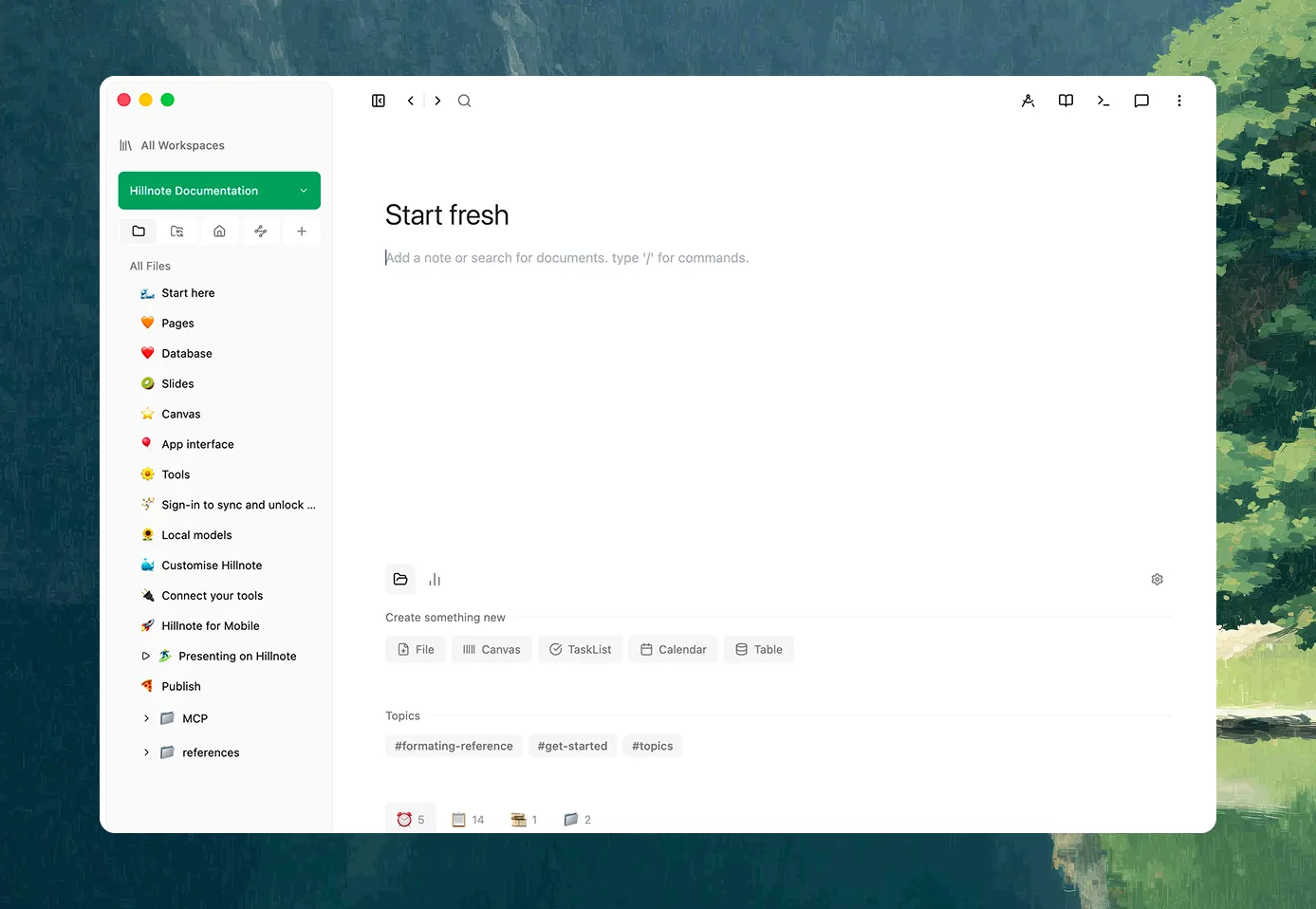Click the plus icon to add item
The width and height of the screenshot is (1316, 909).
pyautogui.click(x=301, y=232)
